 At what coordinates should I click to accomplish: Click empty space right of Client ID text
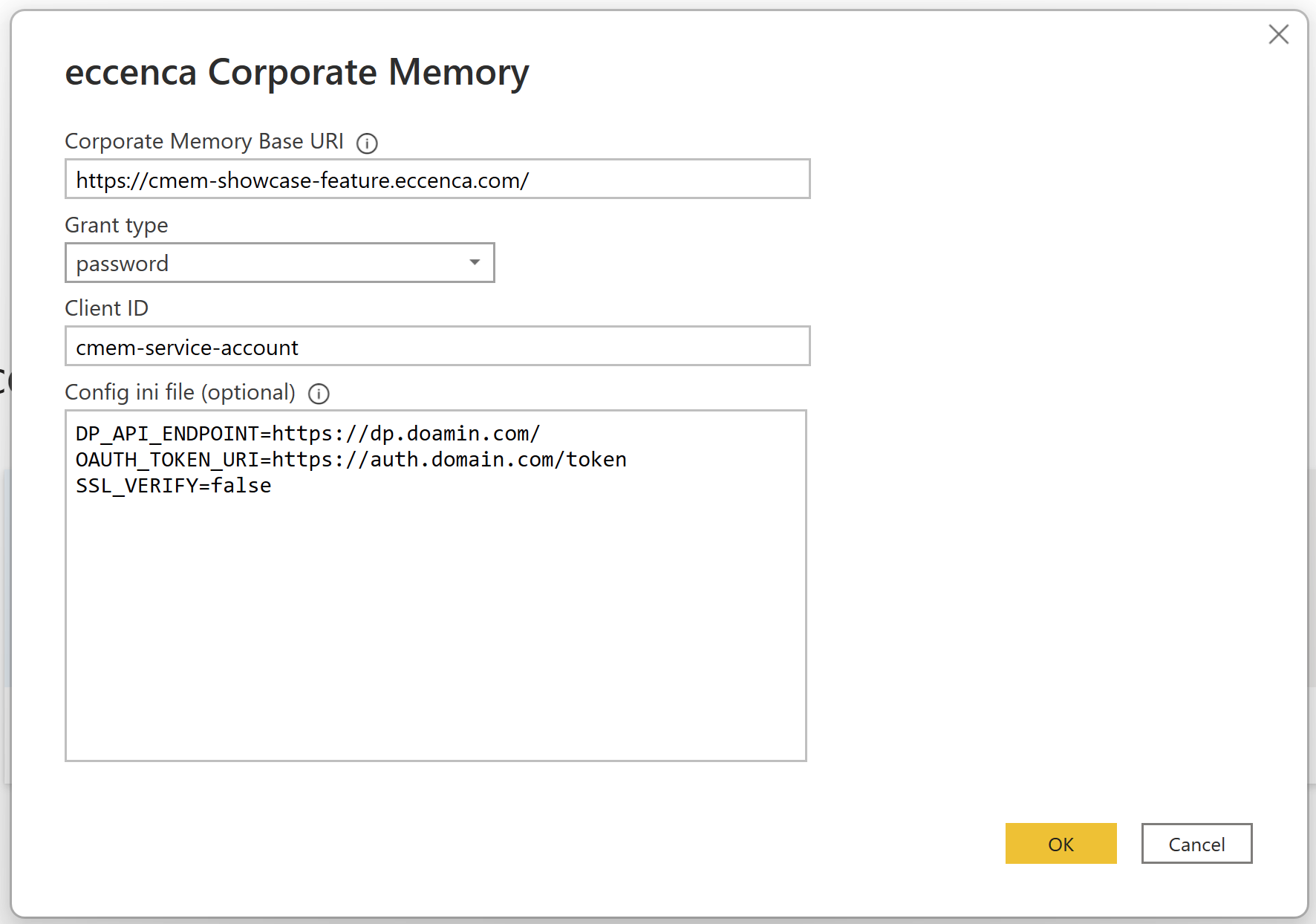tap(557, 347)
